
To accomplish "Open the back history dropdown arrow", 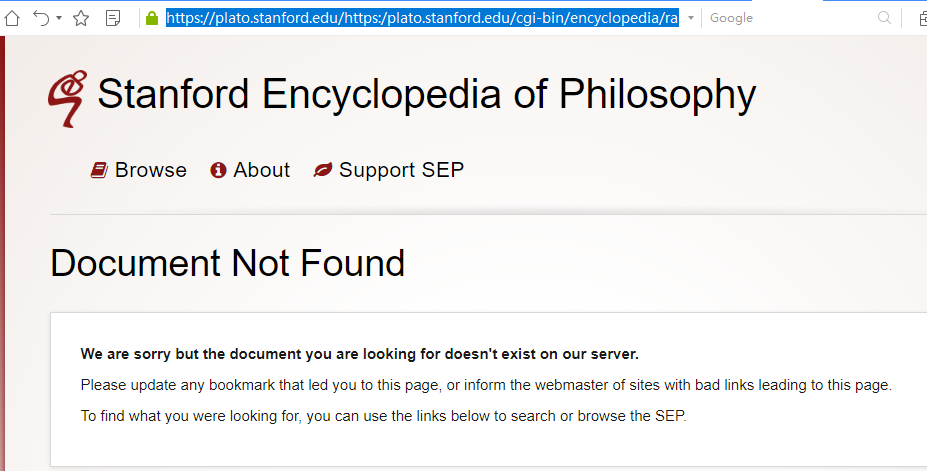I will 59,18.
